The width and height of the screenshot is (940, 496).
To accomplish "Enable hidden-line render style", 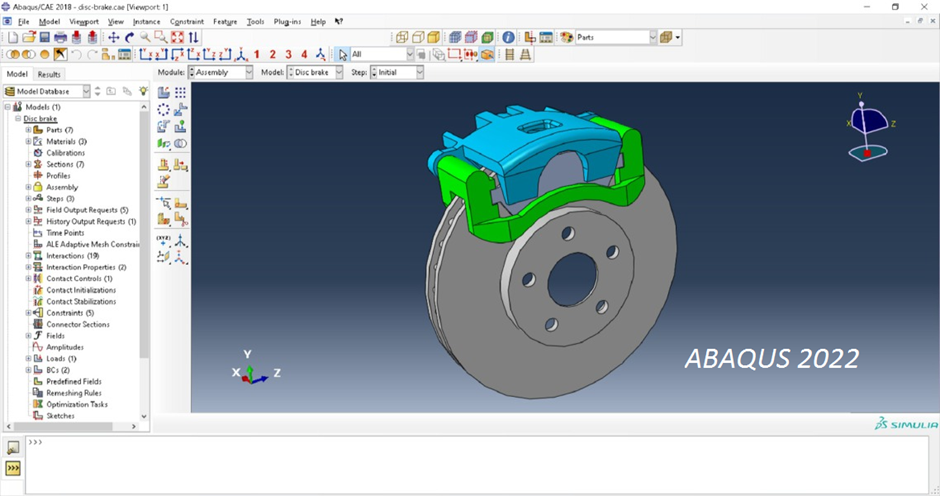I will coord(418,37).
